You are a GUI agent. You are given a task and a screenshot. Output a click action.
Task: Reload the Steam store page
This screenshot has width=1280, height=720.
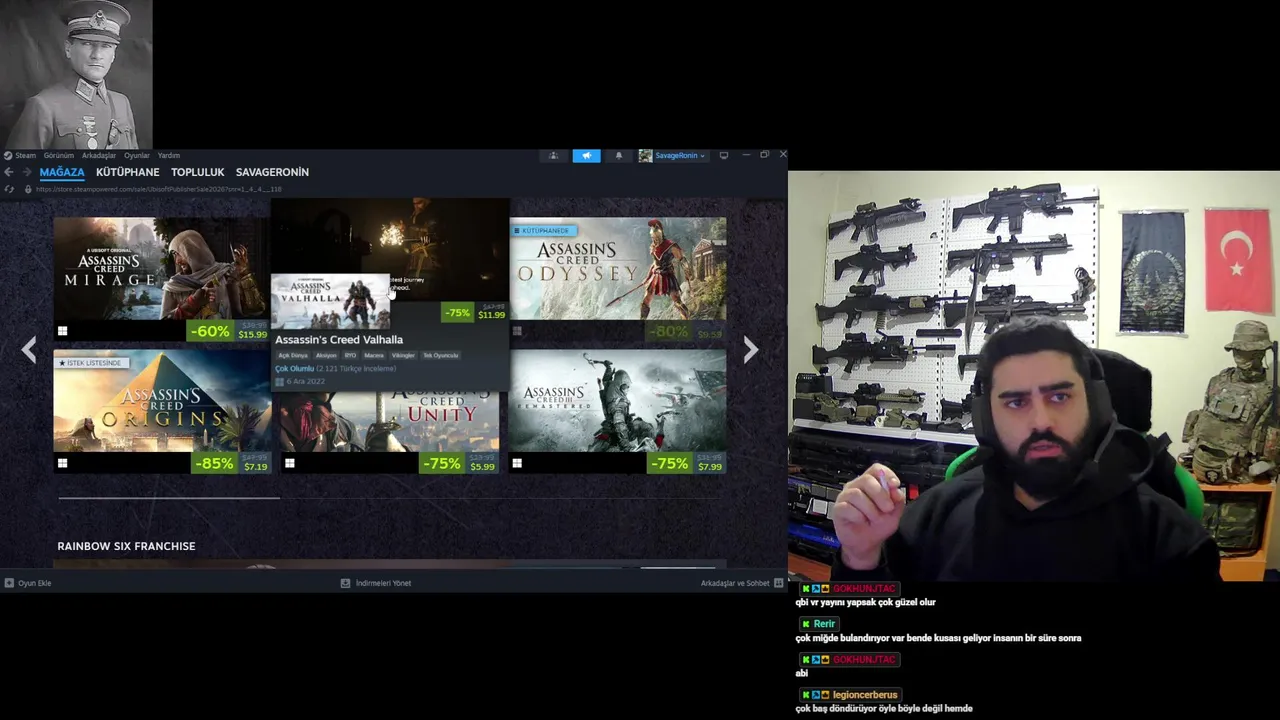click(9, 189)
